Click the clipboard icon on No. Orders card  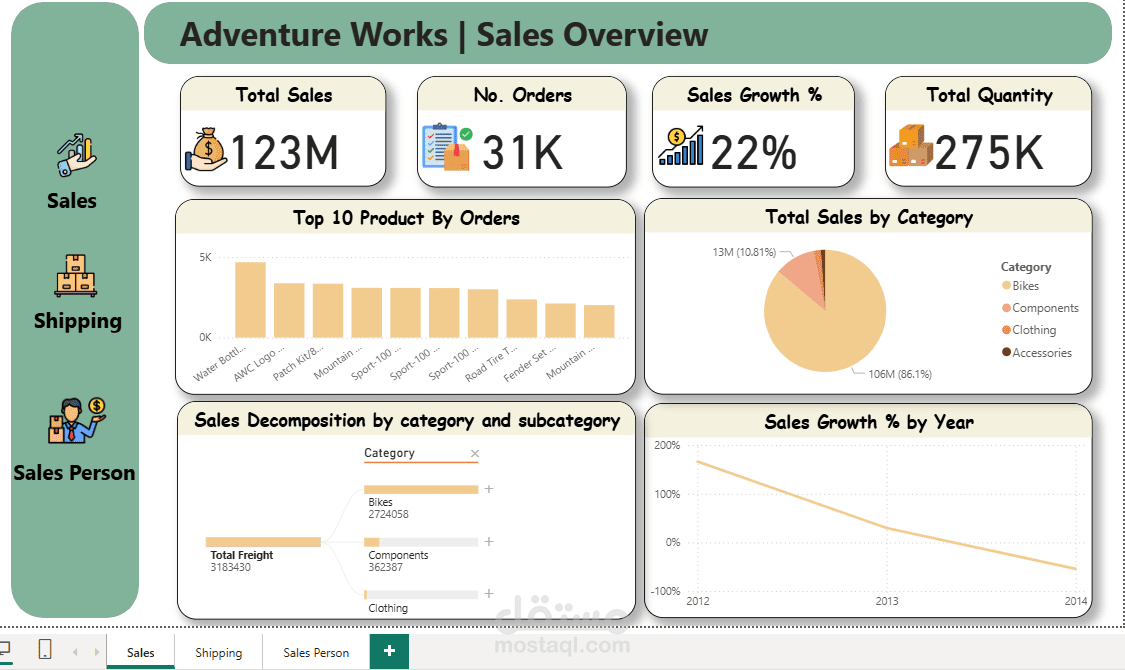click(x=447, y=147)
